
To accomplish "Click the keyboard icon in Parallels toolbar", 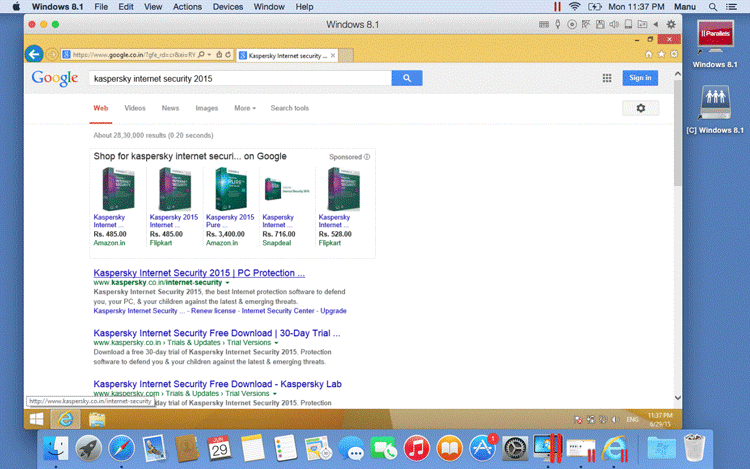I will 544,24.
